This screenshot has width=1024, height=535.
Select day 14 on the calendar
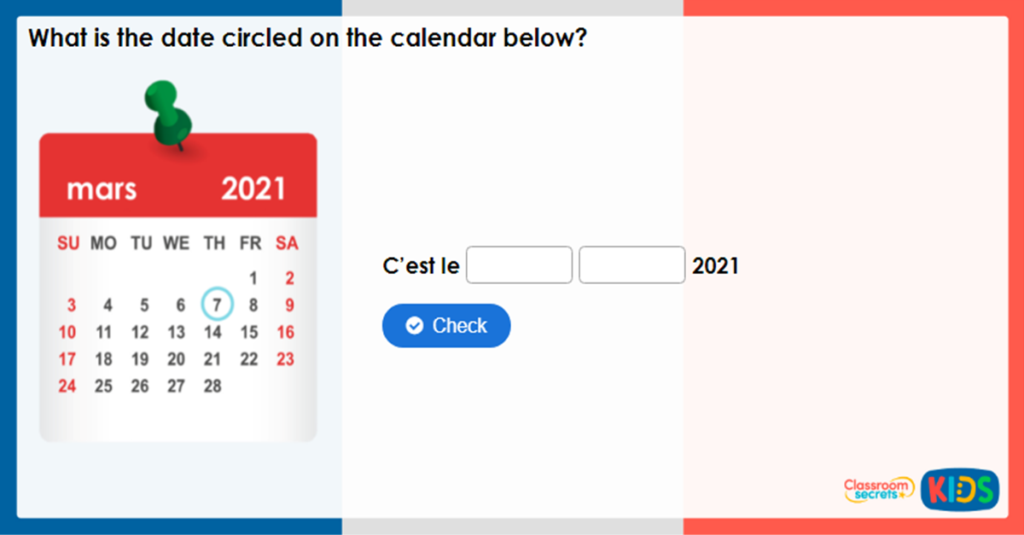[x=212, y=332]
